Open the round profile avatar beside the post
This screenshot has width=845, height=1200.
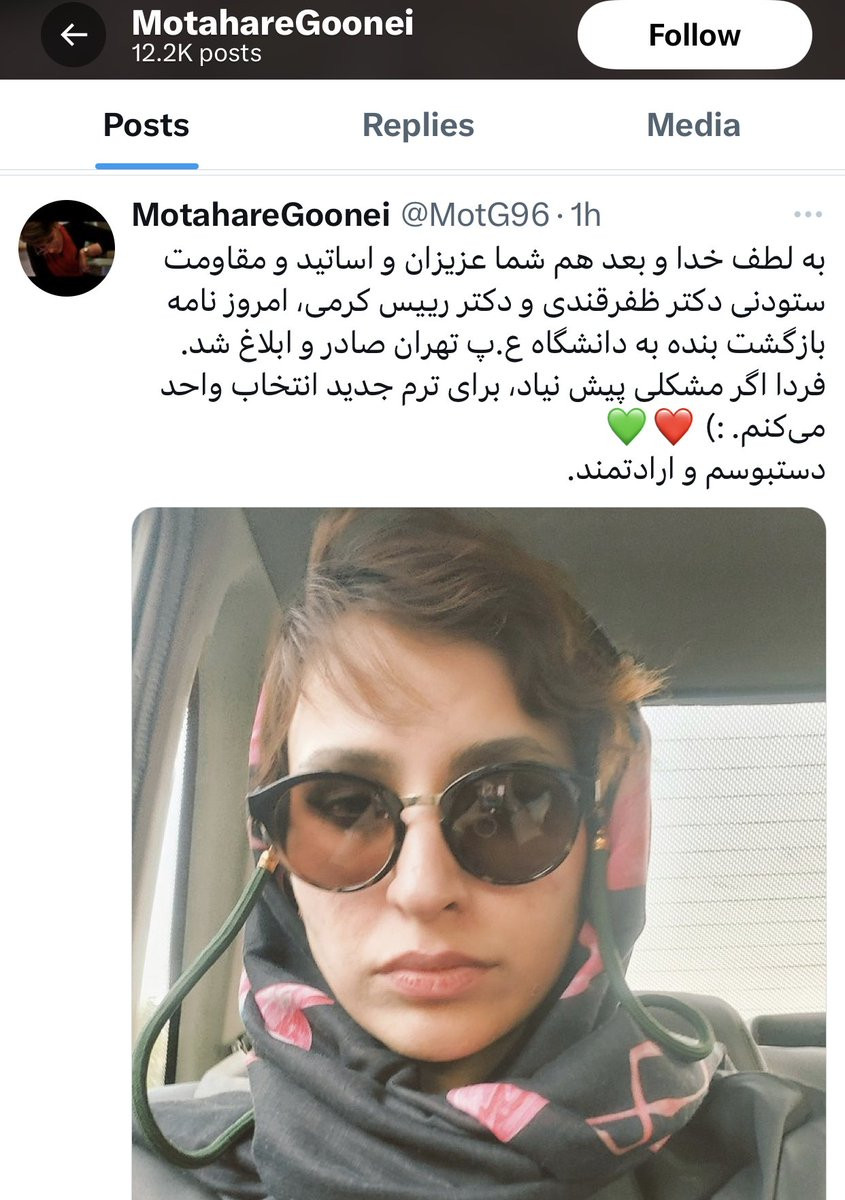click(x=68, y=248)
